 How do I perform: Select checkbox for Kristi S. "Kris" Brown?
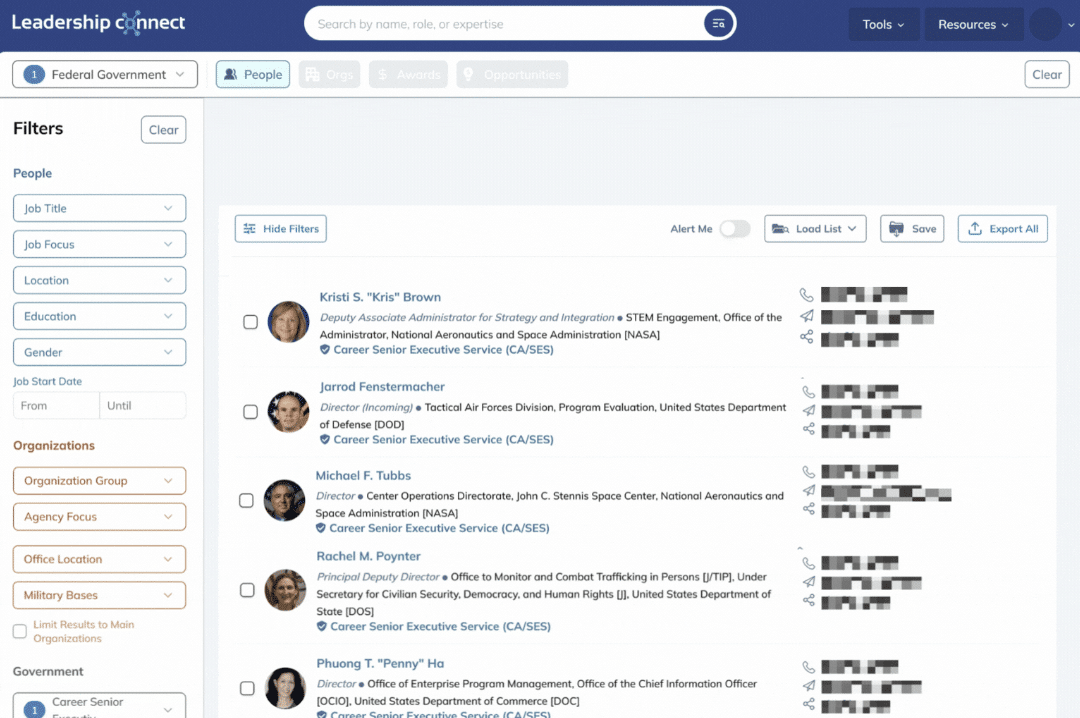pos(251,322)
